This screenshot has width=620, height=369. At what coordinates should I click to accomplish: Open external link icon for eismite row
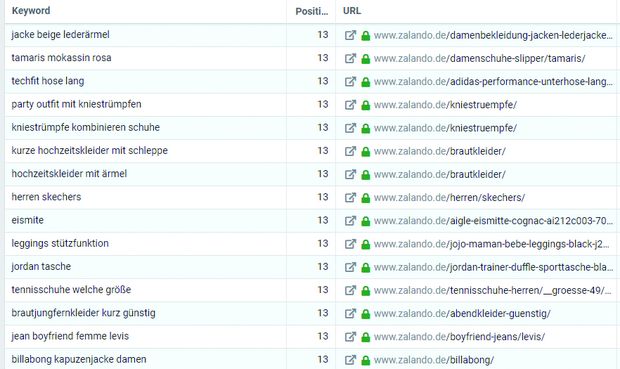tap(350, 221)
